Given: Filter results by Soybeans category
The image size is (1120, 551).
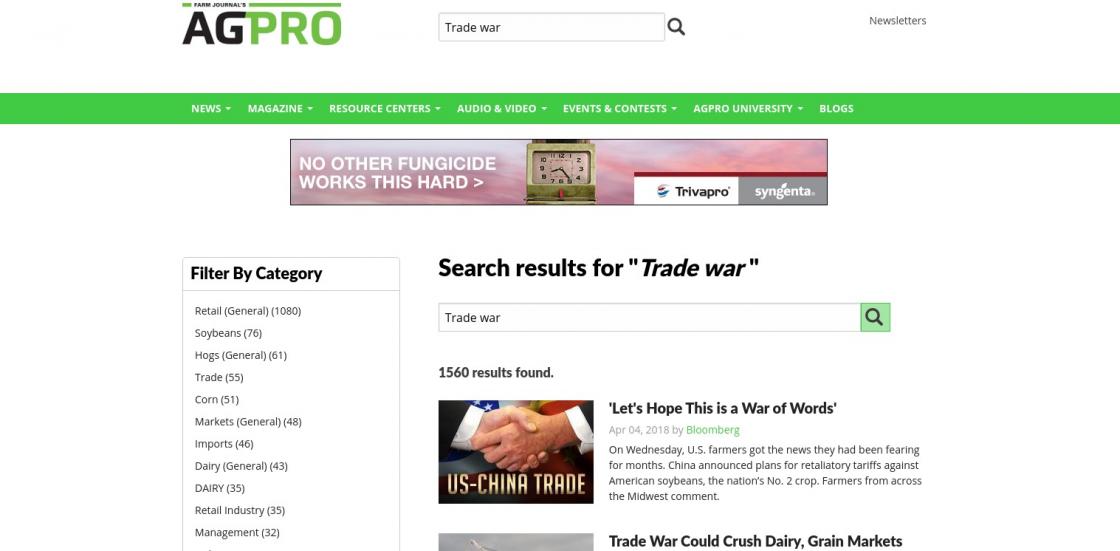Looking at the screenshot, I should tap(228, 333).
